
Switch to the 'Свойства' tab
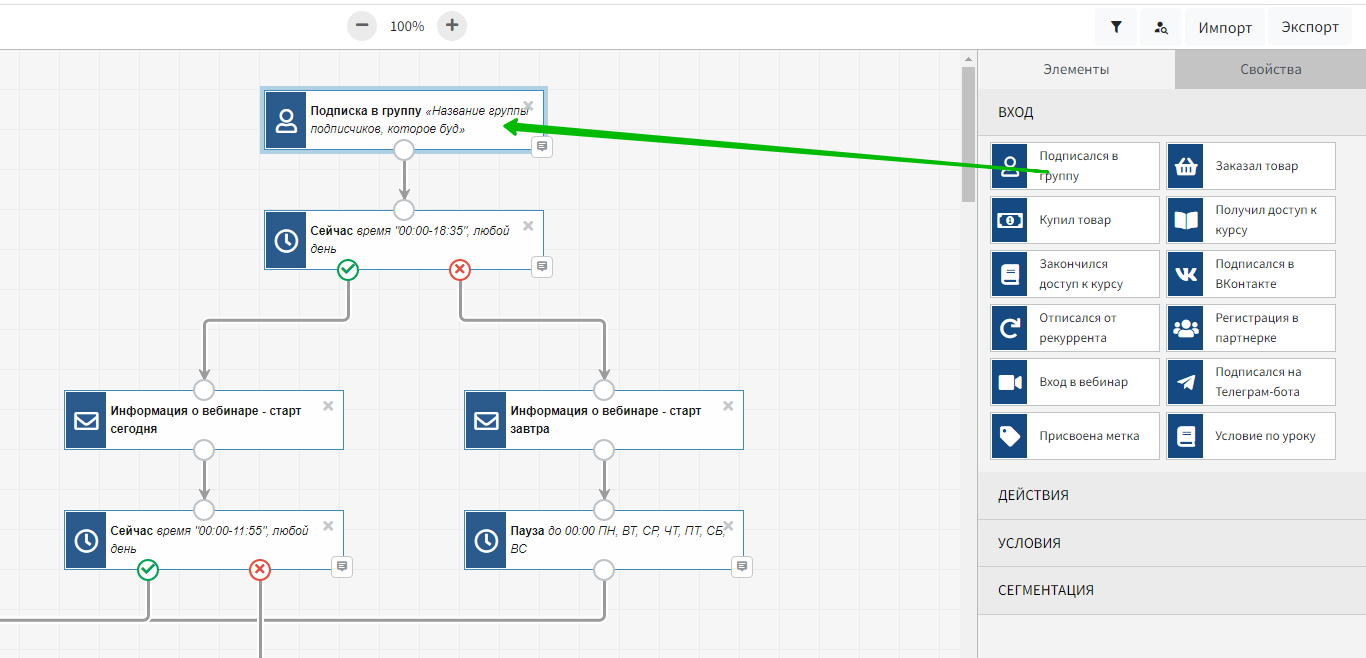click(1270, 69)
